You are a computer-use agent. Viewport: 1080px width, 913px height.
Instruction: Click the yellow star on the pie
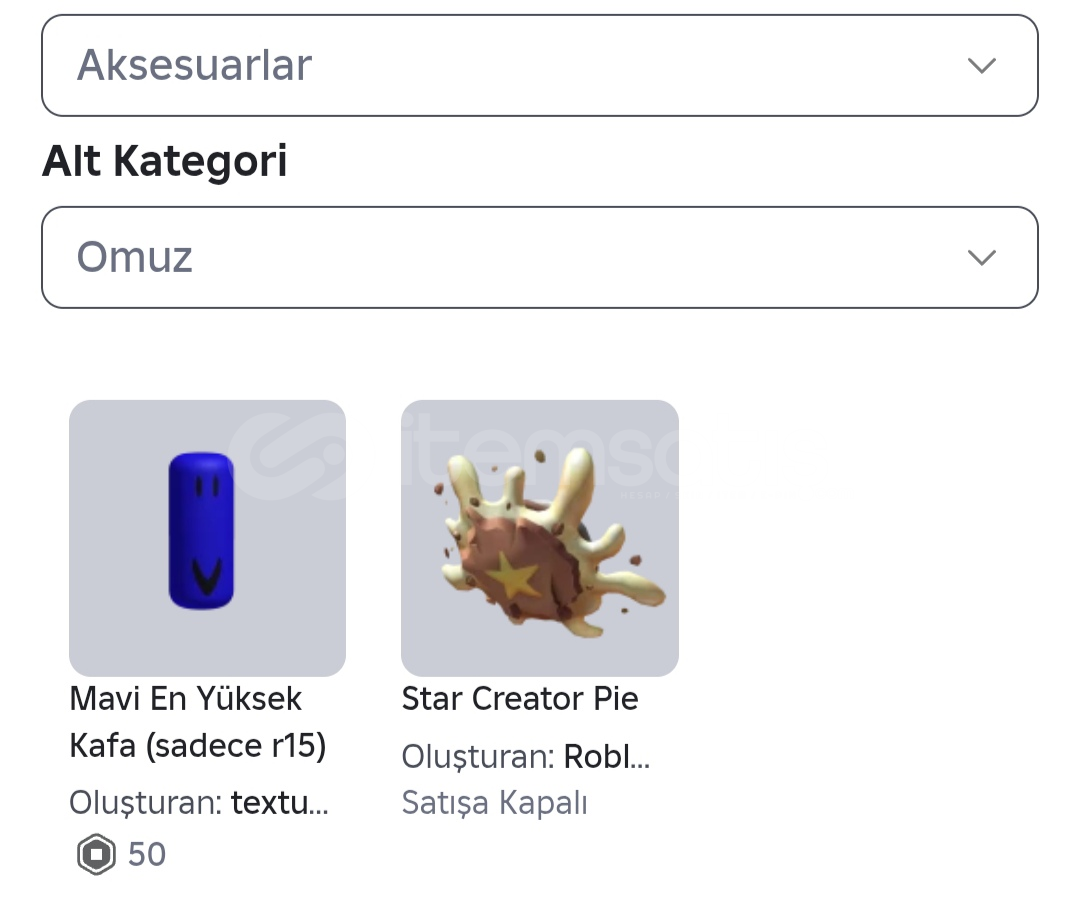pos(517,578)
